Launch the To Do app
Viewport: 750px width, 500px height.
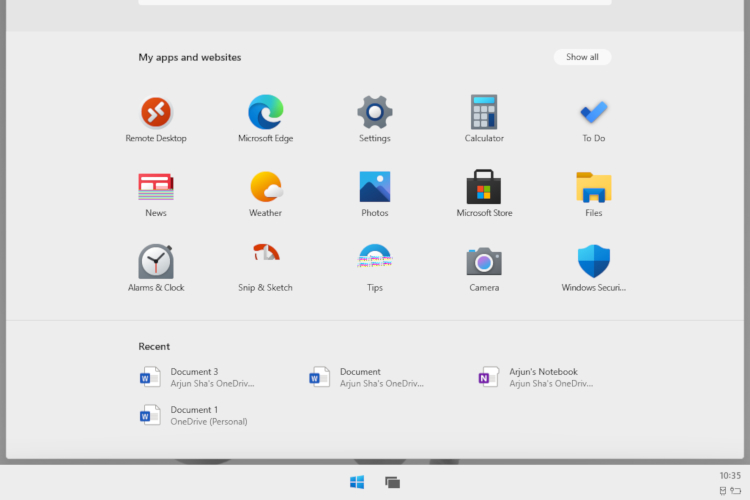[594, 120]
